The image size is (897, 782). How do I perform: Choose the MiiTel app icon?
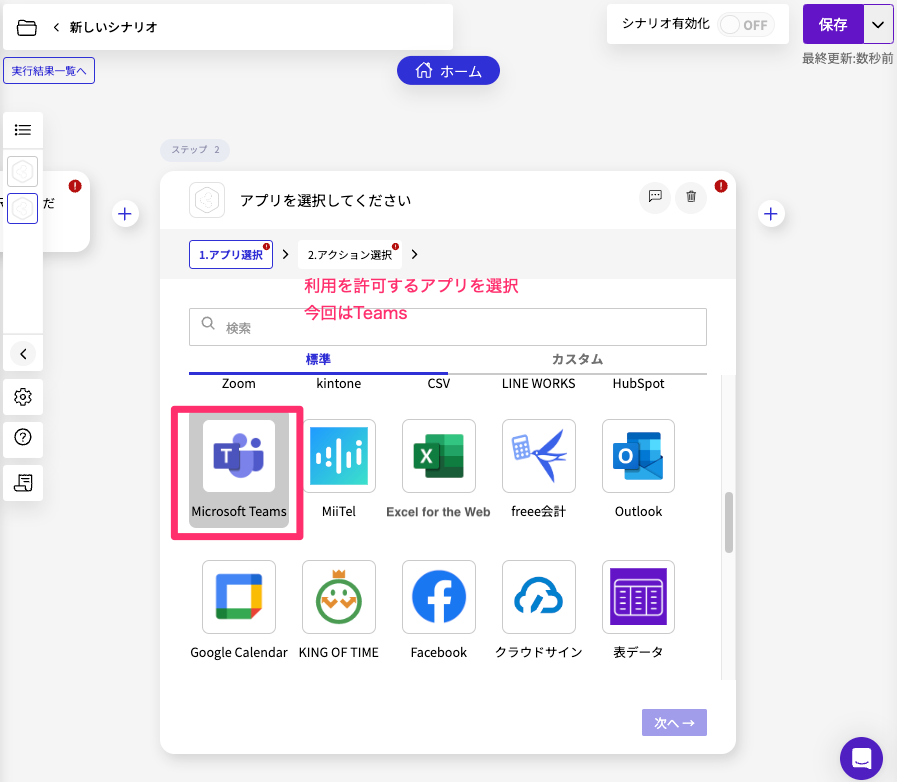click(x=339, y=456)
